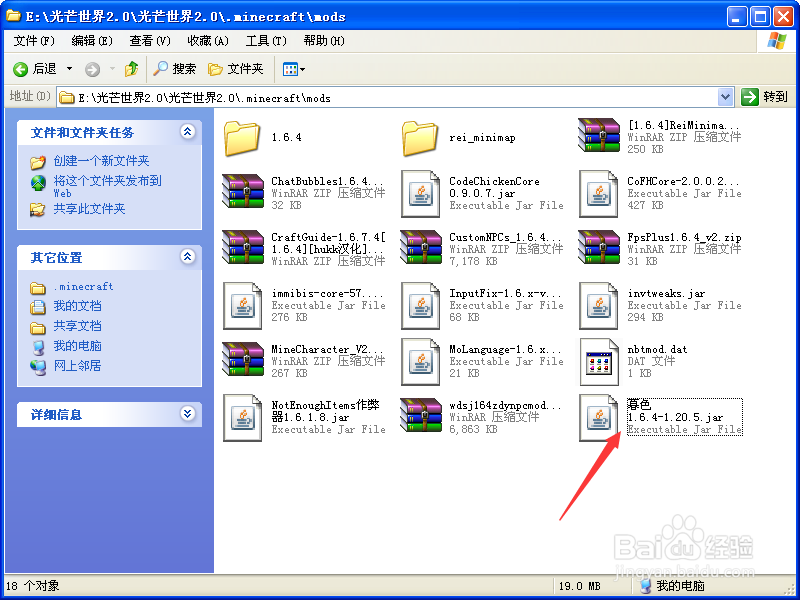Open the Forward button history dropdown arrow
Viewport: 800px width, 600px height.
coord(112,69)
